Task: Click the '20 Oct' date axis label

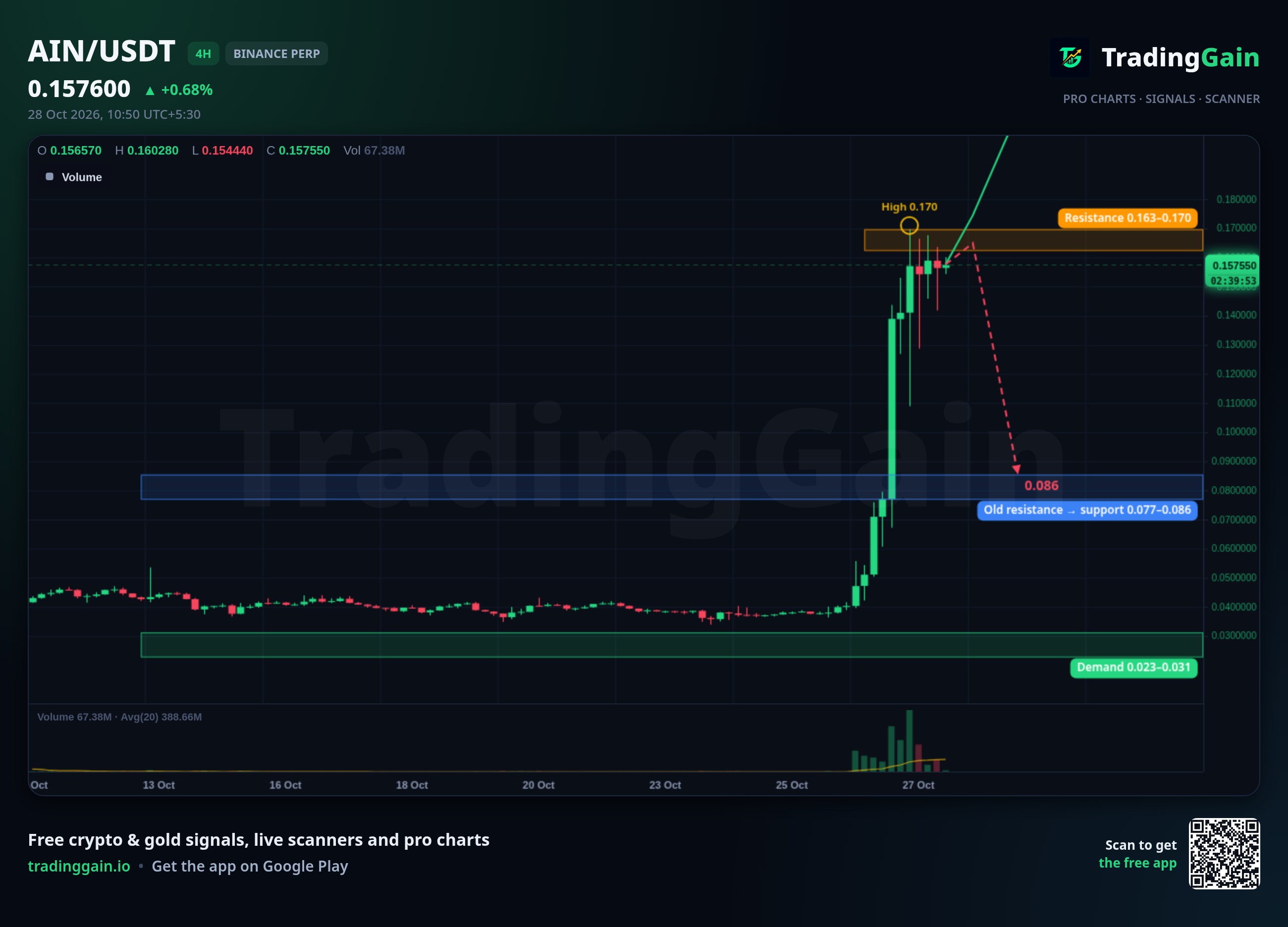Action: [538, 785]
